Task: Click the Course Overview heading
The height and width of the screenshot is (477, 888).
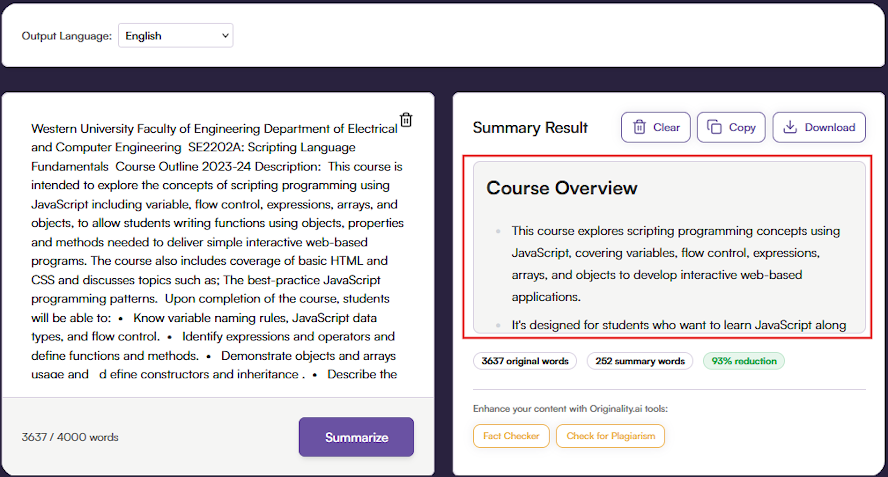Action: (x=562, y=188)
